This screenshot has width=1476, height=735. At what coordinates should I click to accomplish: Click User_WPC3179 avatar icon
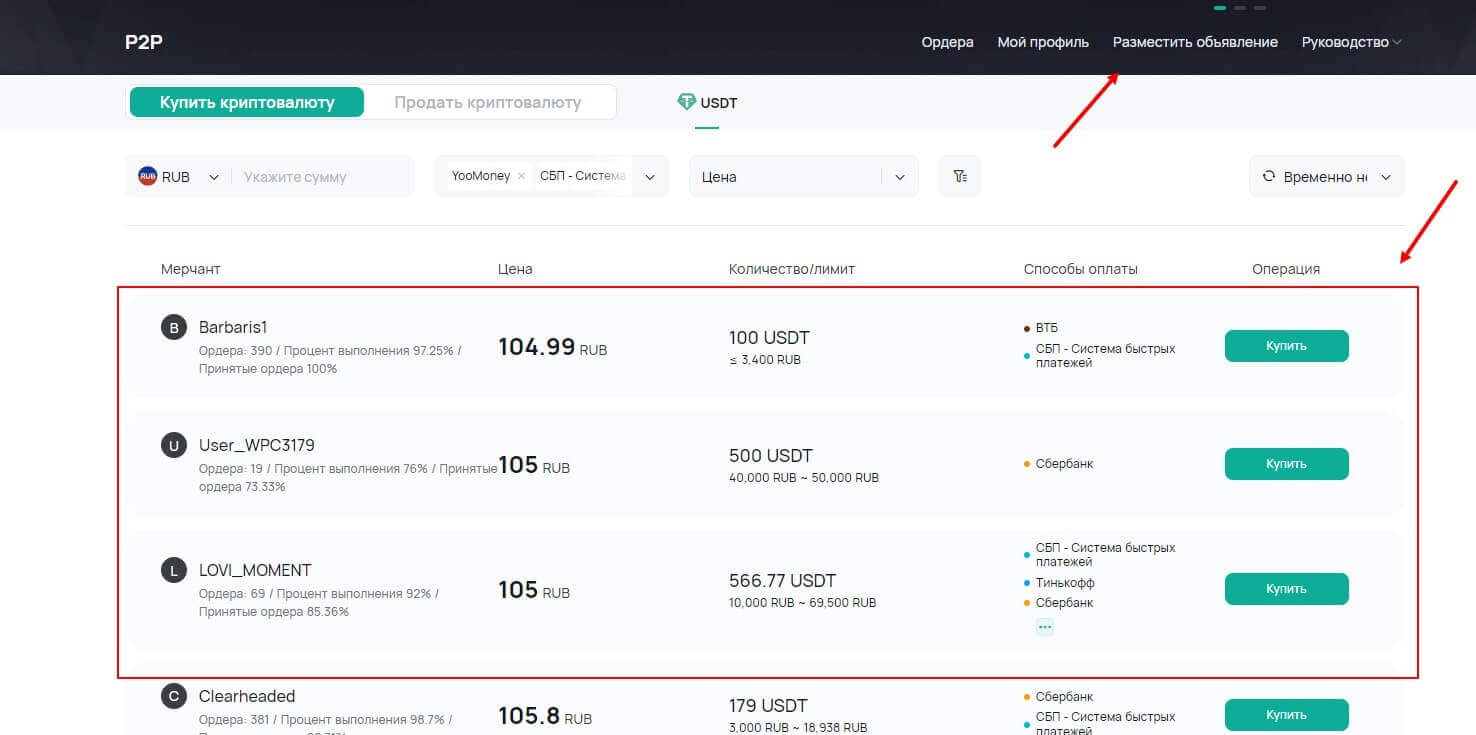point(174,445)
